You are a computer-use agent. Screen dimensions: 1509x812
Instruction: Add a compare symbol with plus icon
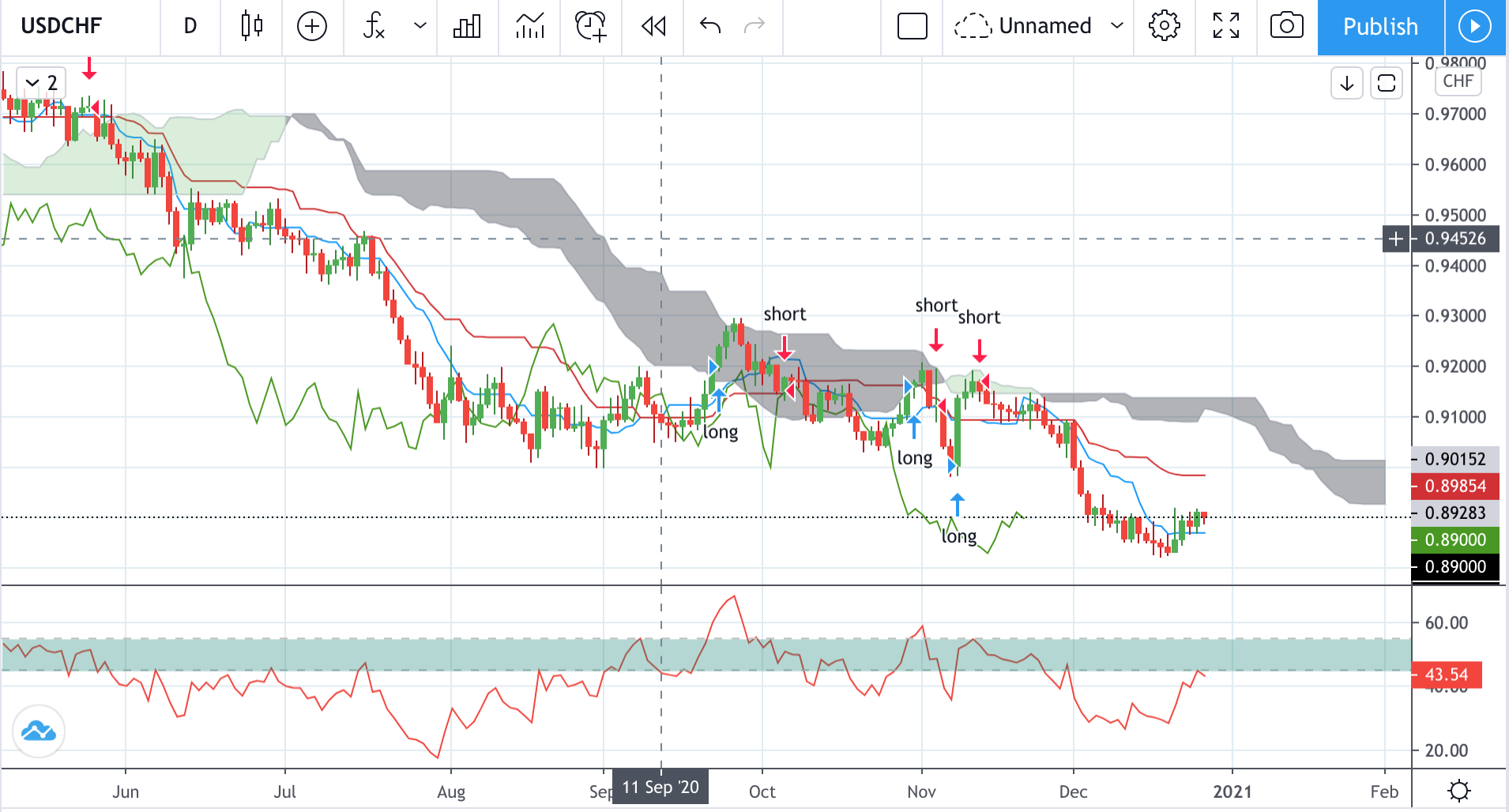[312, 26]
